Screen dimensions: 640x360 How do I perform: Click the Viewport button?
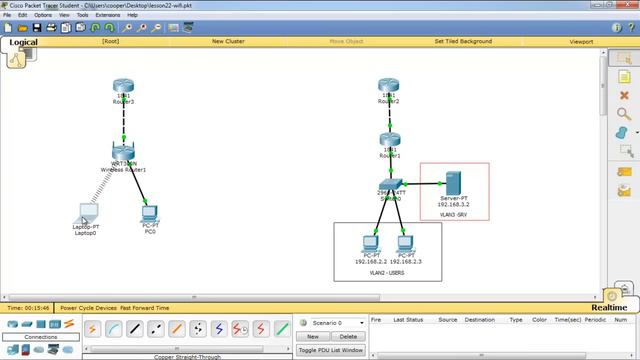(x=581, y=42)
